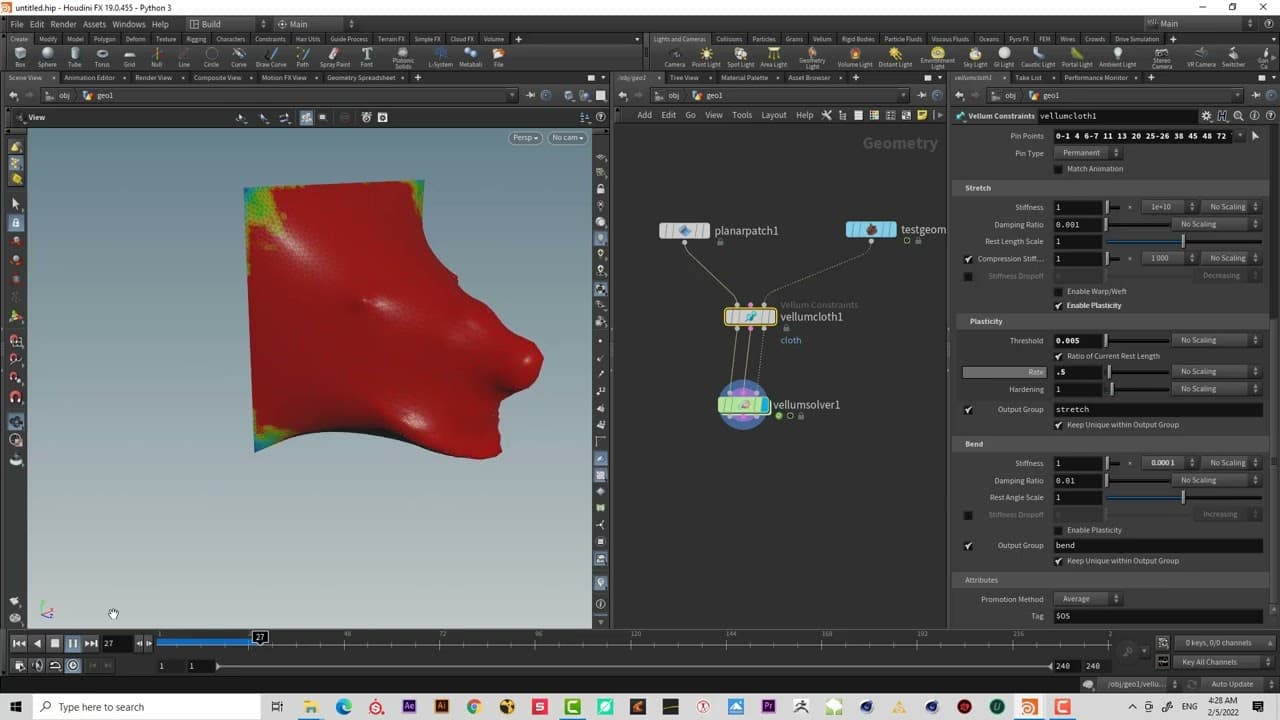Select the Grid shelf tool
The width and height of the screenshot is (1280, 720).
pyautogui.click(x=129, y=57)
